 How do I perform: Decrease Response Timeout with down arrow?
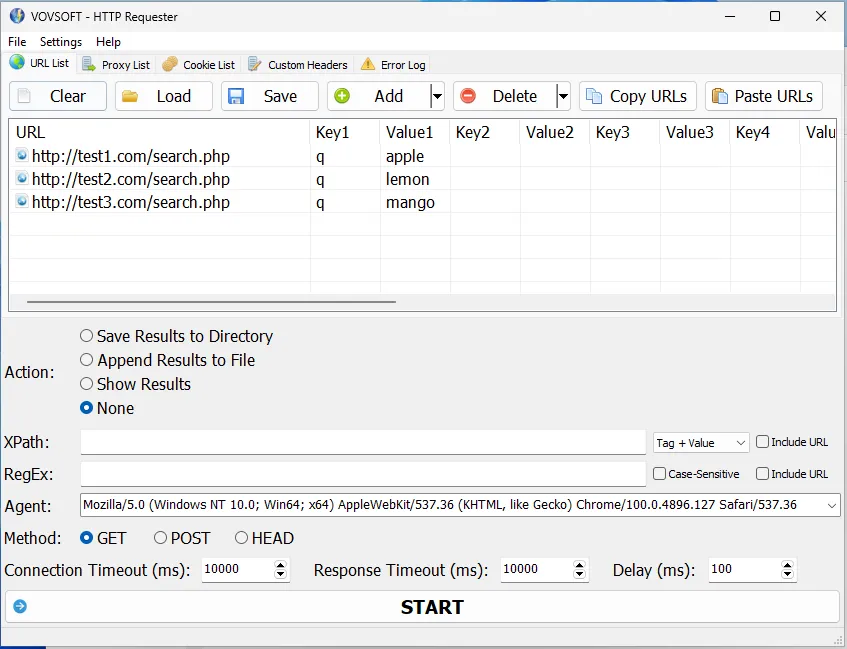point(579,574)
